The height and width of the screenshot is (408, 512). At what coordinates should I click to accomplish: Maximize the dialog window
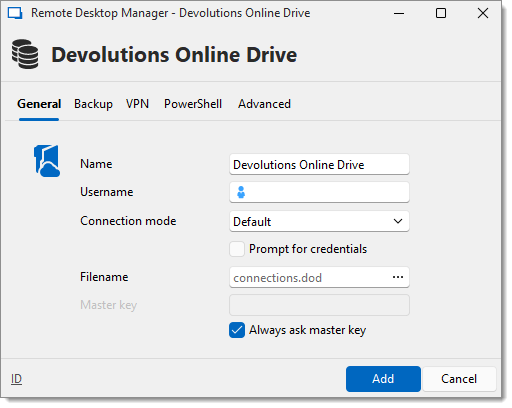coord(441,13)
